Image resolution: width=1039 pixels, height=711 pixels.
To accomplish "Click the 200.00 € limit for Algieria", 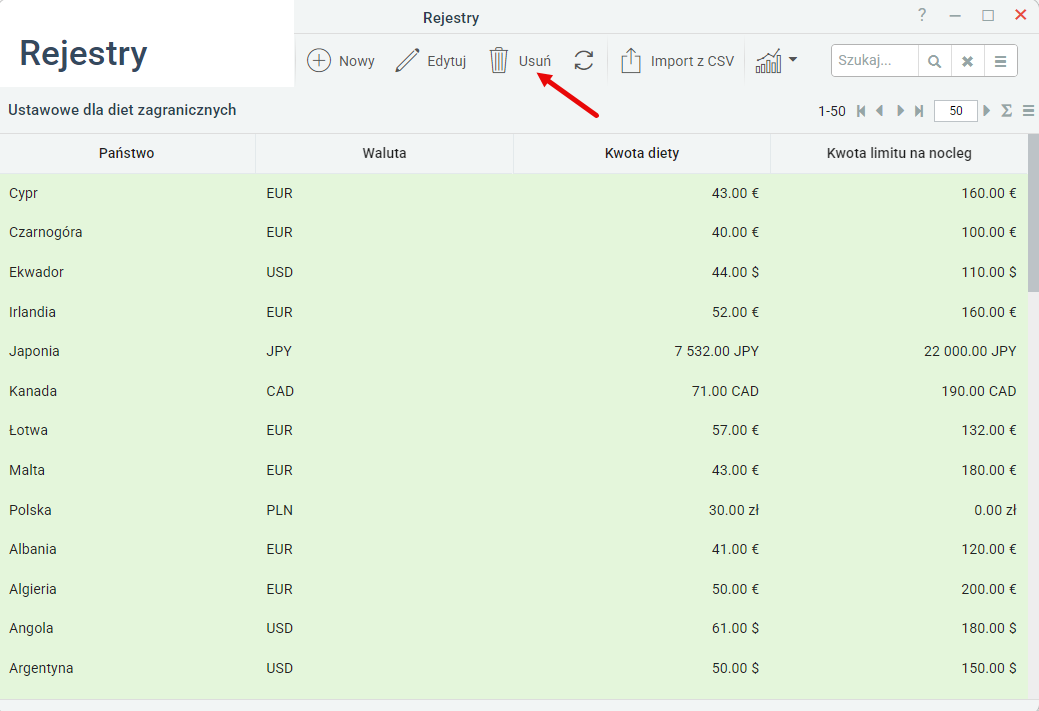I will click(989, 589).
